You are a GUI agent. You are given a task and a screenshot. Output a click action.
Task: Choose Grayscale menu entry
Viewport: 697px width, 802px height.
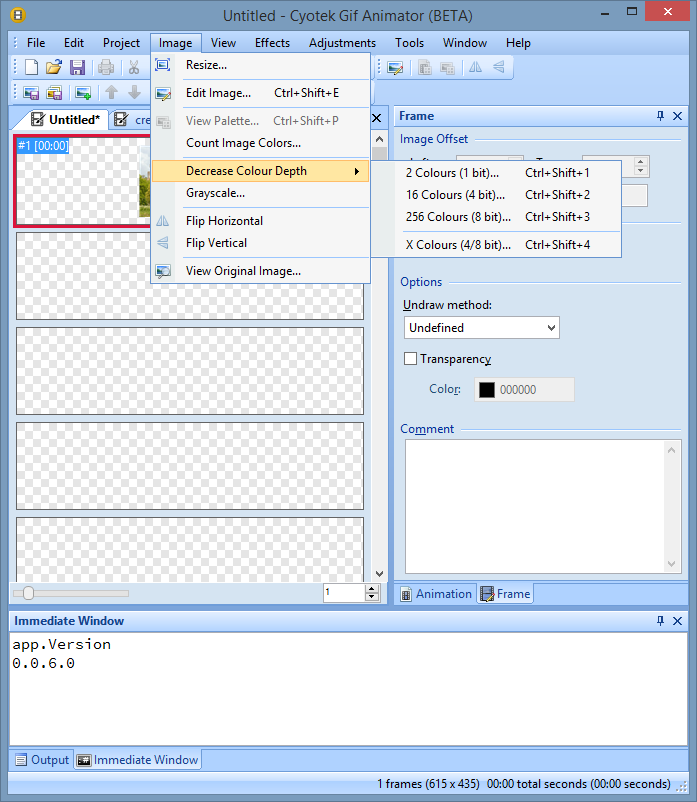coord(261,193)
